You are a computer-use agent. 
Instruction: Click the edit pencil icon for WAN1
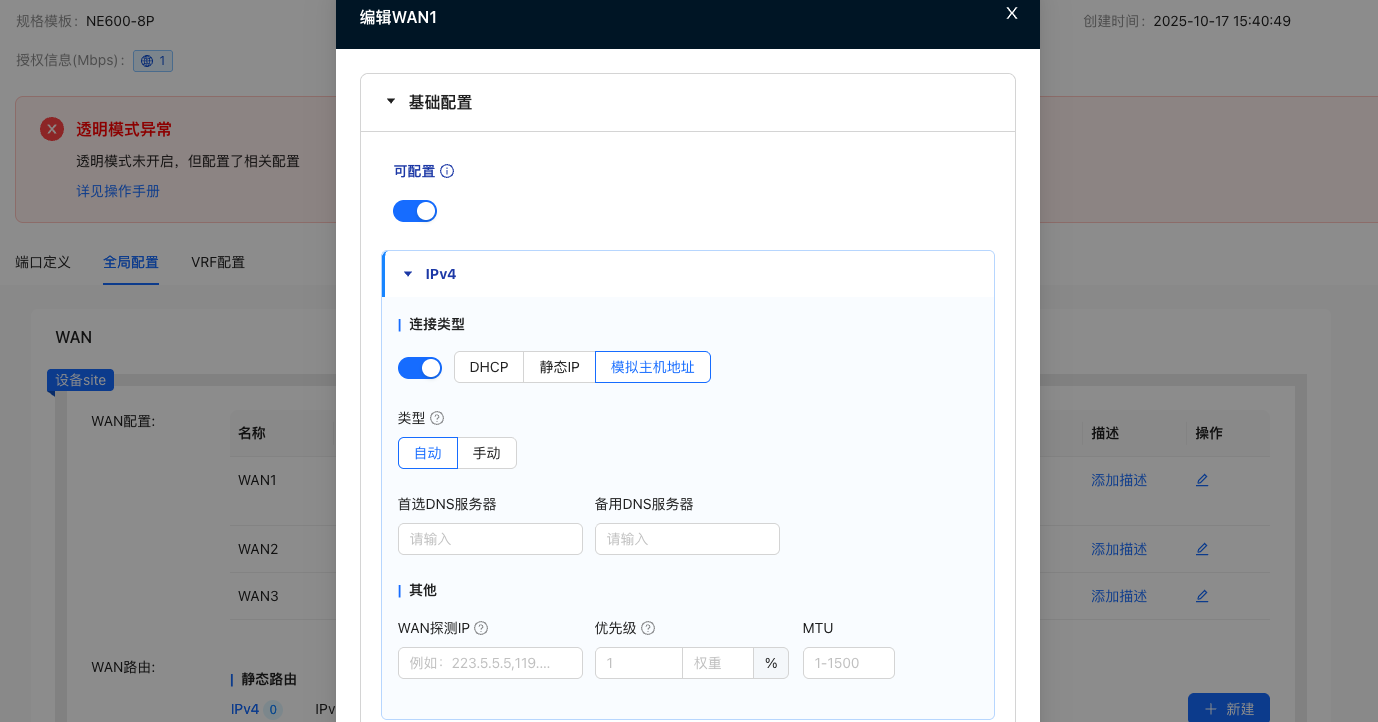(x=1202, y=480)
